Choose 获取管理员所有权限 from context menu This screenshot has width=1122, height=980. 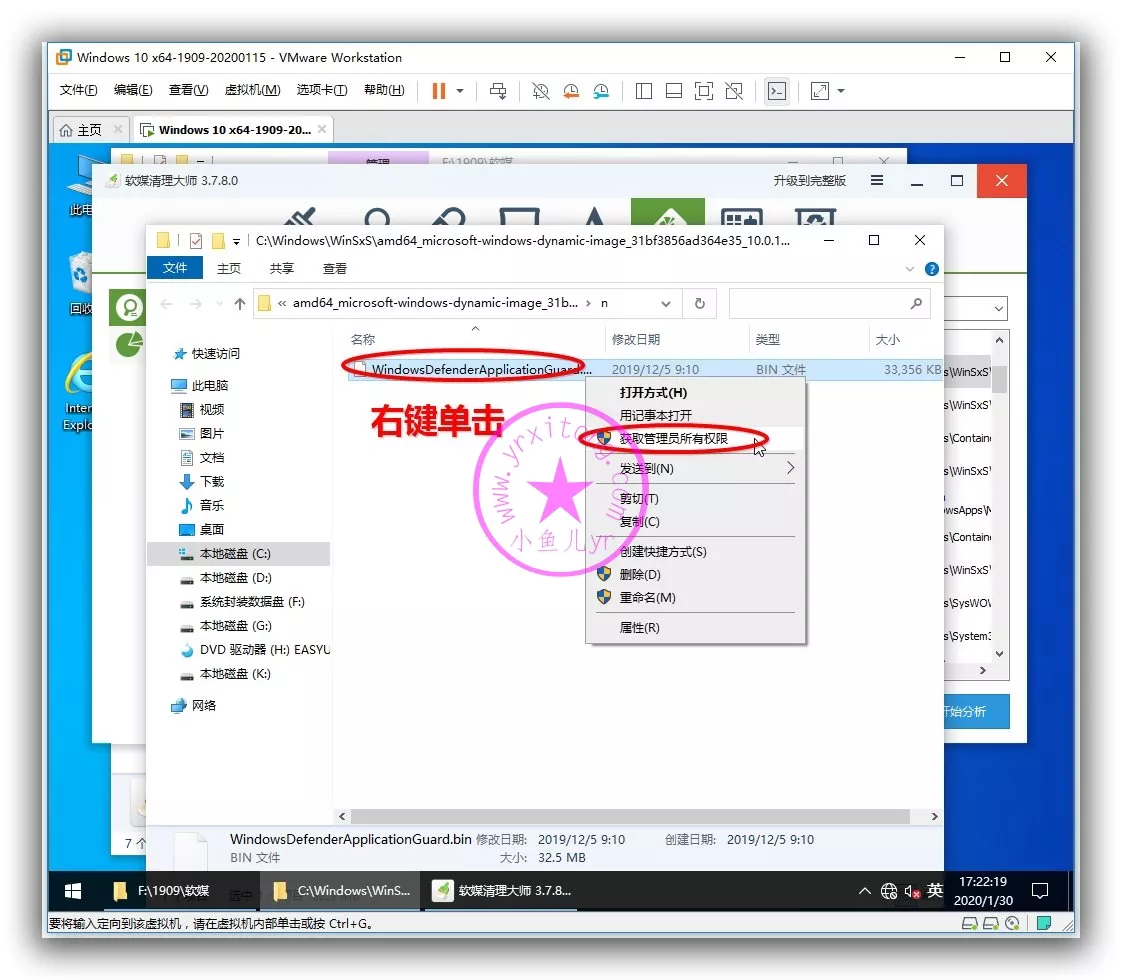[673, 439]
